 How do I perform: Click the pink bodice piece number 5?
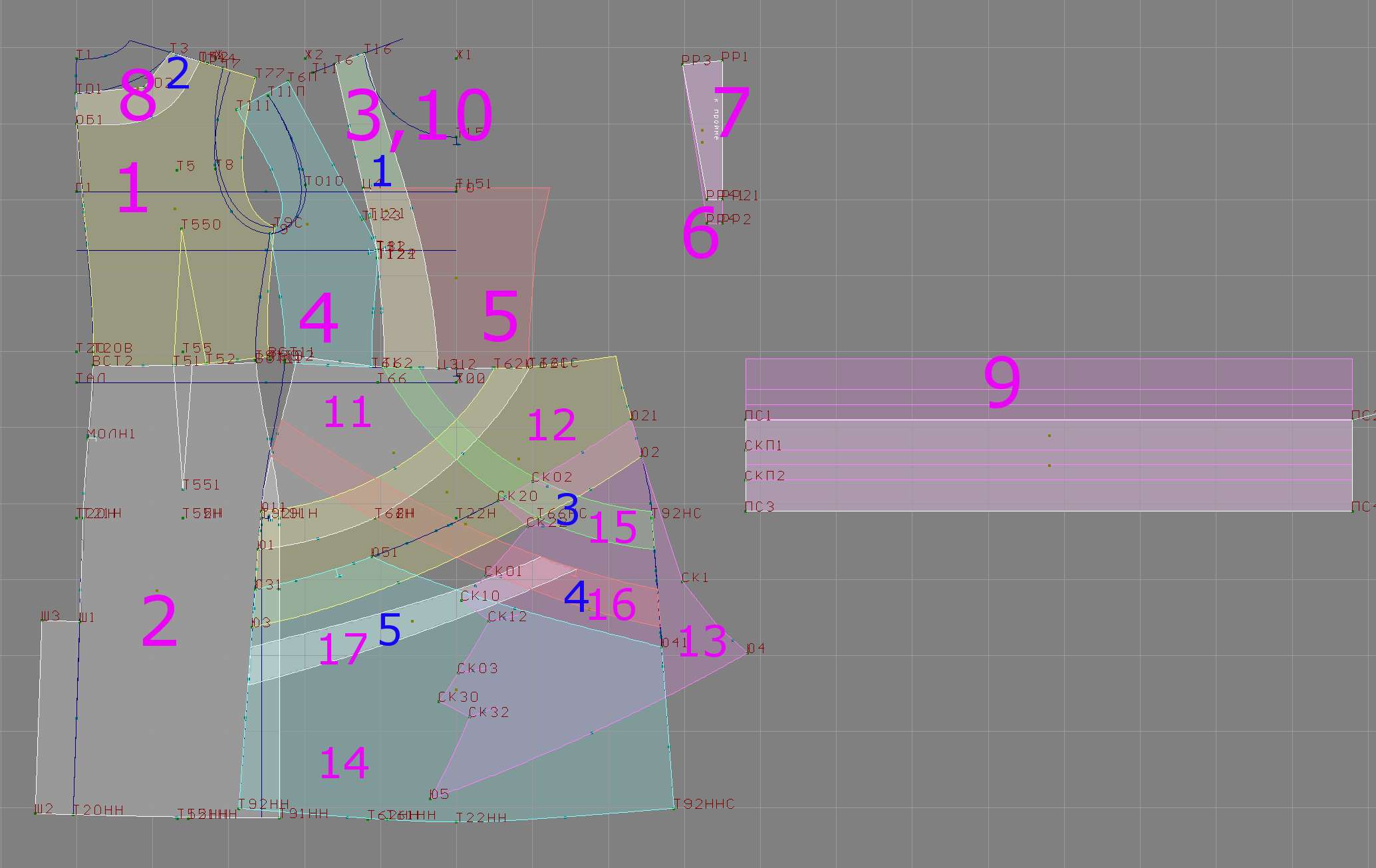(499, 317)
